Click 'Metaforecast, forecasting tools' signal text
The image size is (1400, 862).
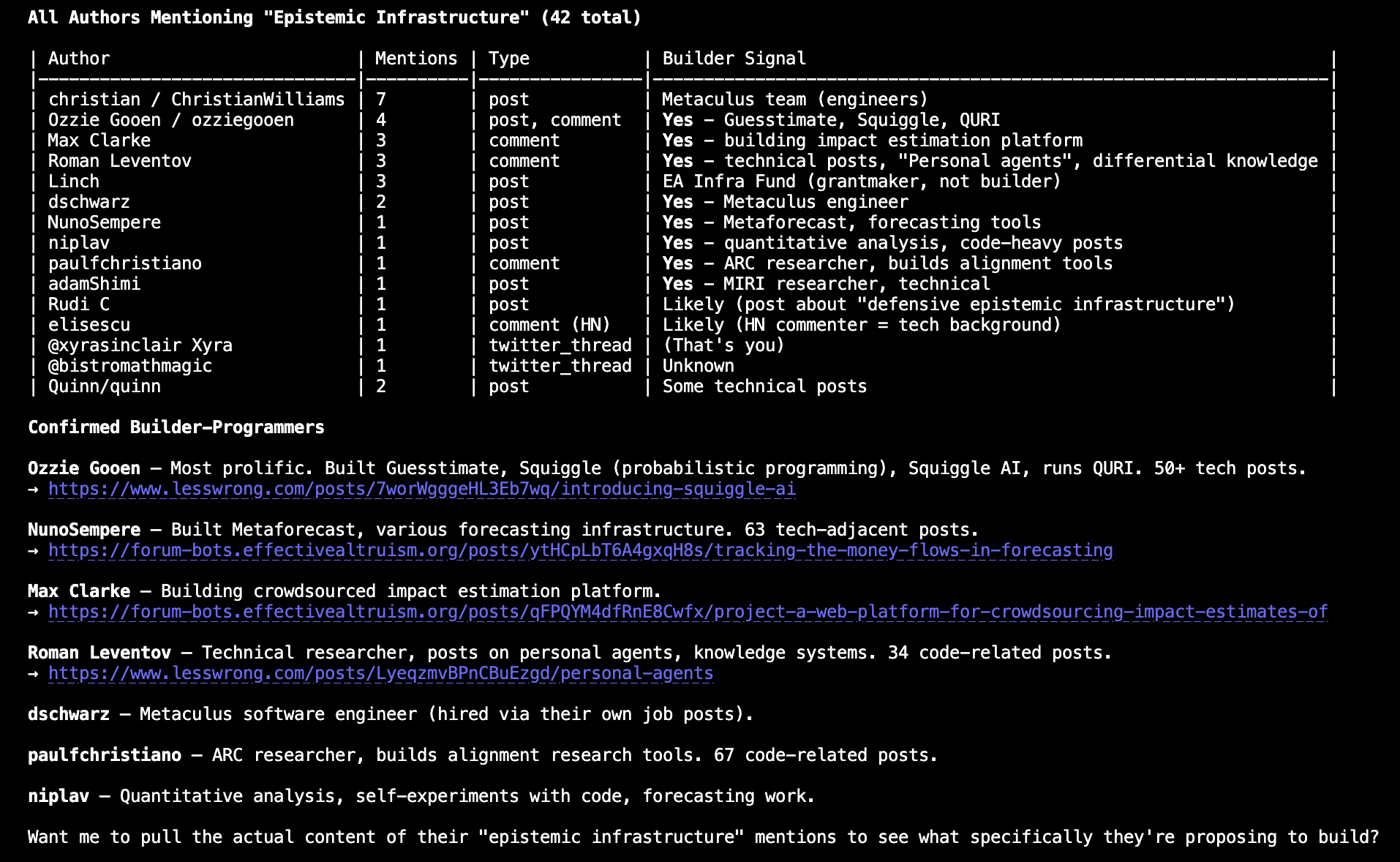pos(883,222)
